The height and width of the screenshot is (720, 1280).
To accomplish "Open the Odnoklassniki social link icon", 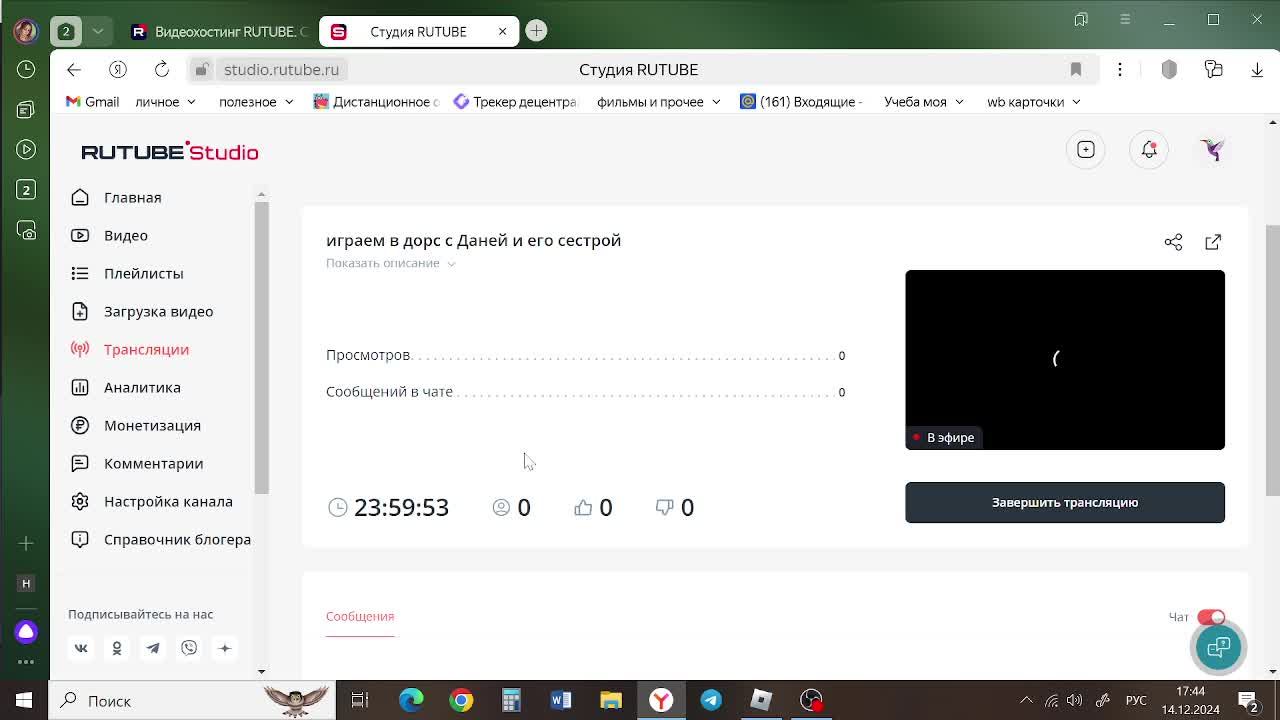I will point(117,648).
